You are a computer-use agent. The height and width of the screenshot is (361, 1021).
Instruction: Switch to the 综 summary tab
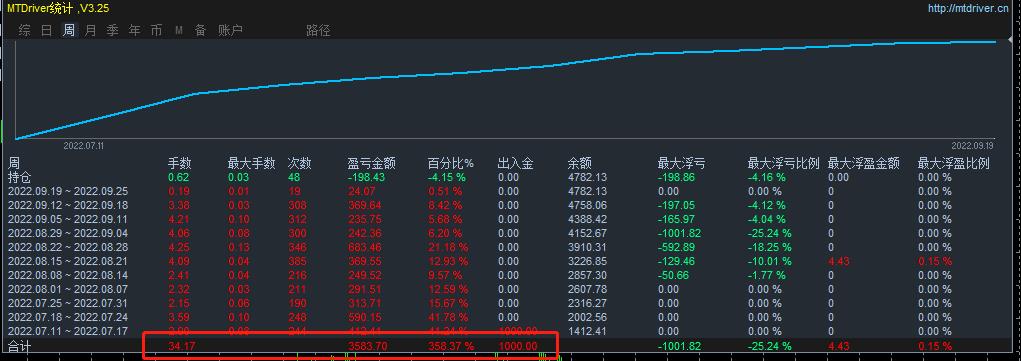point(24,30)
